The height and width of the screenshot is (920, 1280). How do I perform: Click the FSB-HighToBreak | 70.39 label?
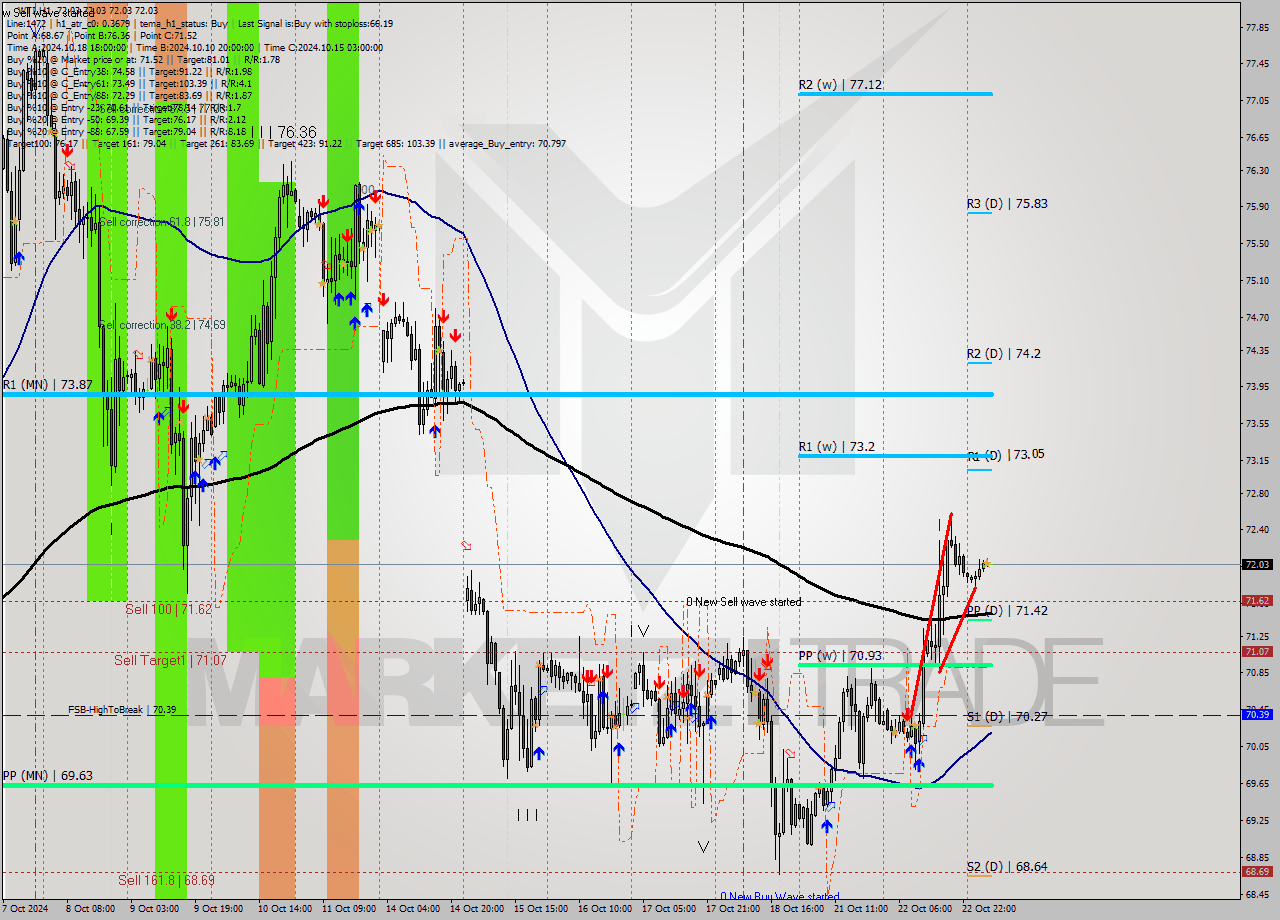click(x=122, y=709)
